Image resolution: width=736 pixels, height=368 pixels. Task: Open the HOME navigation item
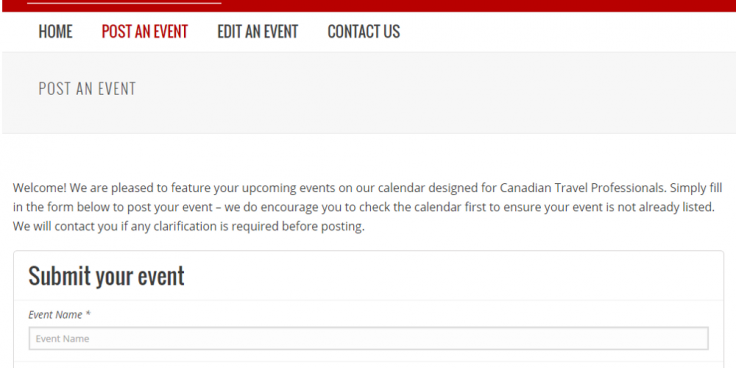(x=55, y=32)
